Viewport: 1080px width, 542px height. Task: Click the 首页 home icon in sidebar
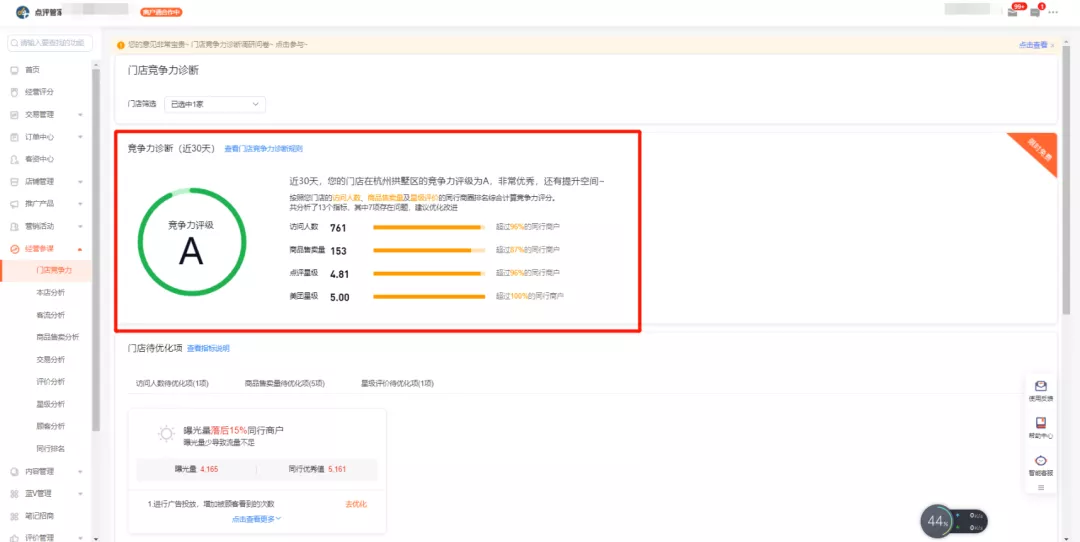pos(14,70)
